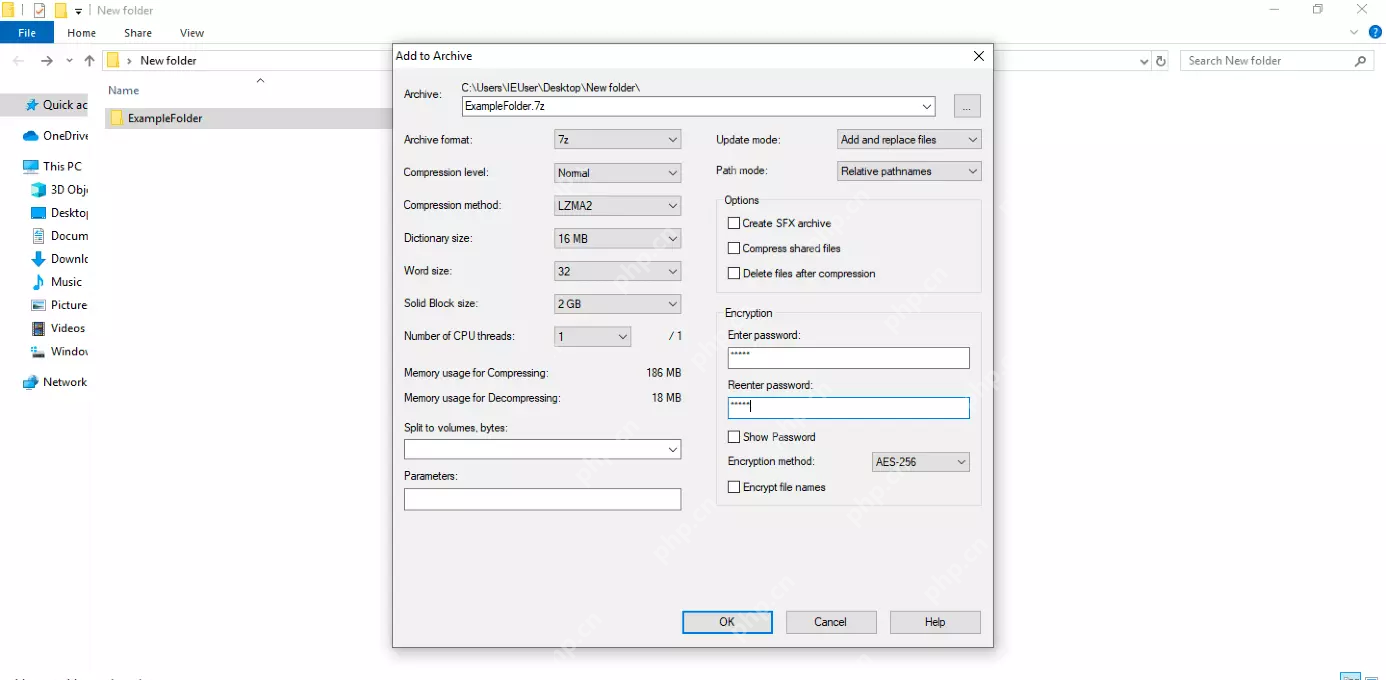
Task: Click the search magnifier icon
Action: (x=1360, y=61)
